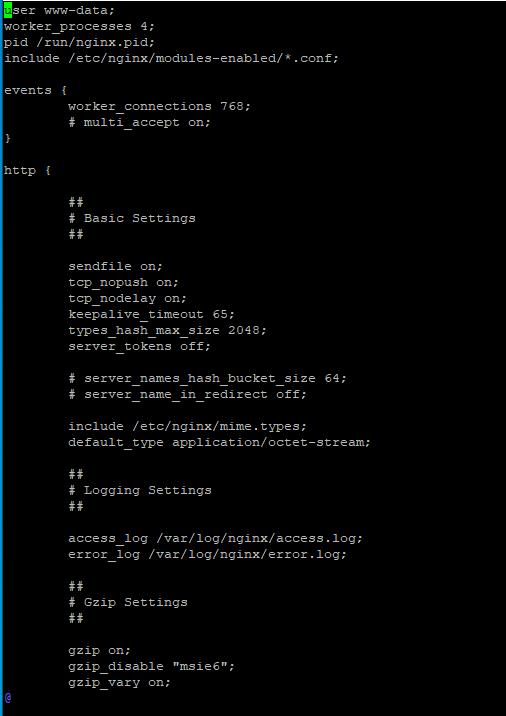Screen dimensions: 506x716
Task: Click the tcp_nopush on directive
Action: 124,282
